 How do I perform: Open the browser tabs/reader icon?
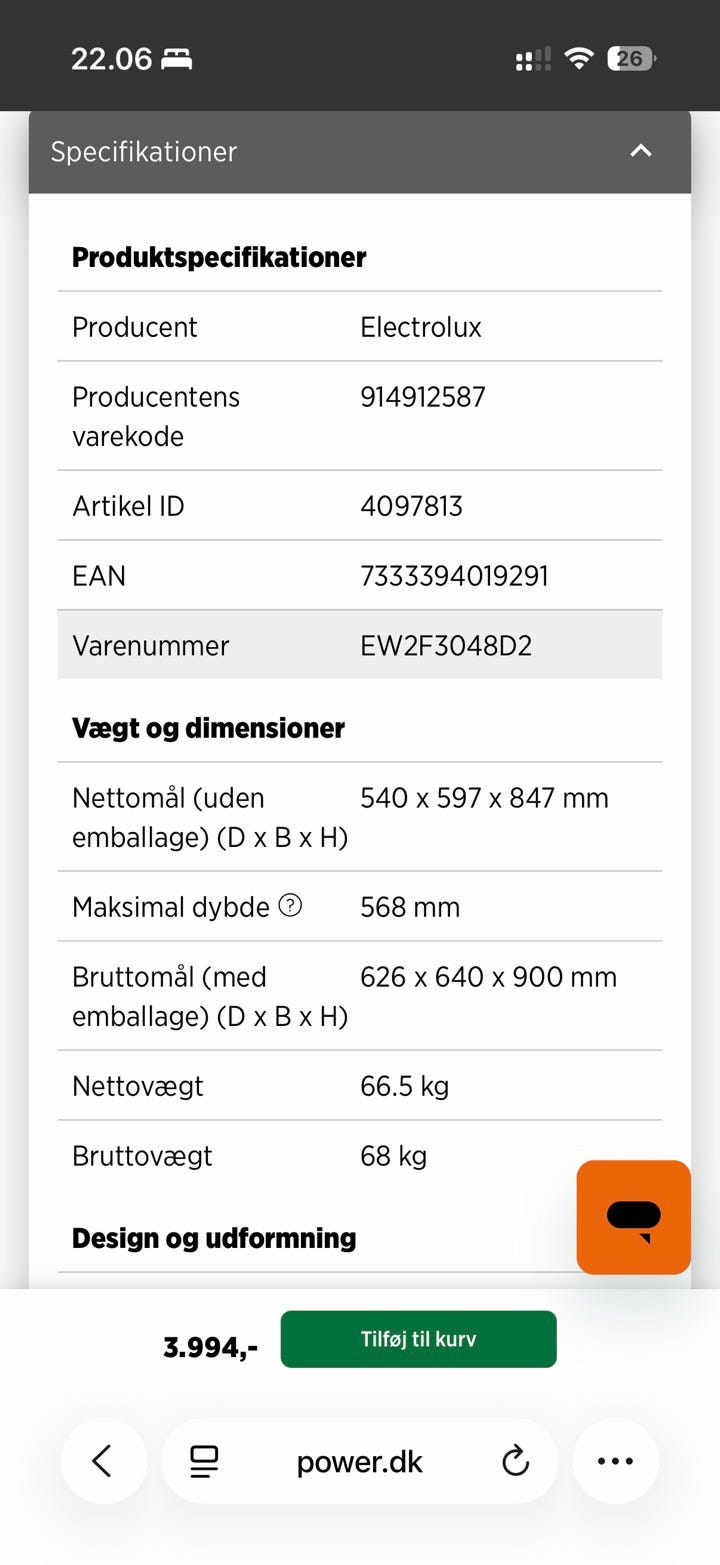click(x=205, y=1462)
